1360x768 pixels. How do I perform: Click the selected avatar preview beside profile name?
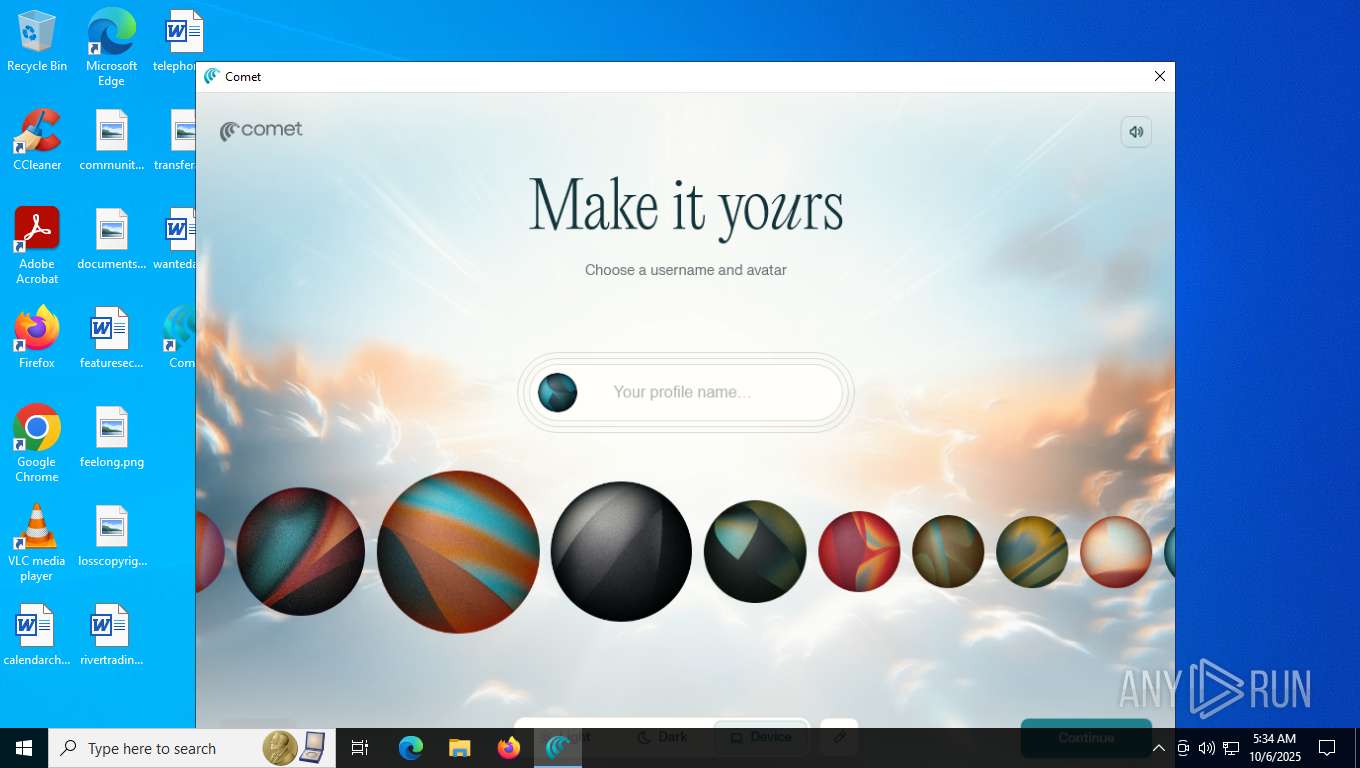click(x=557, y=392)
